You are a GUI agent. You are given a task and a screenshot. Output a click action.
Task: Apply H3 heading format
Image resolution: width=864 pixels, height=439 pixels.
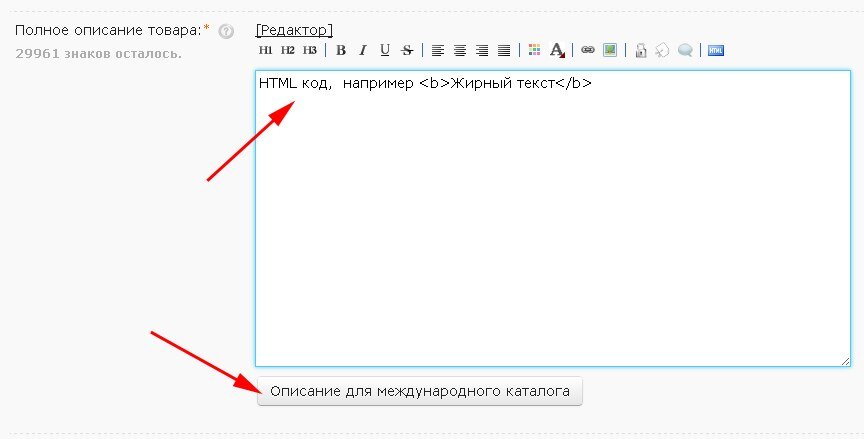tap(309, 50)
